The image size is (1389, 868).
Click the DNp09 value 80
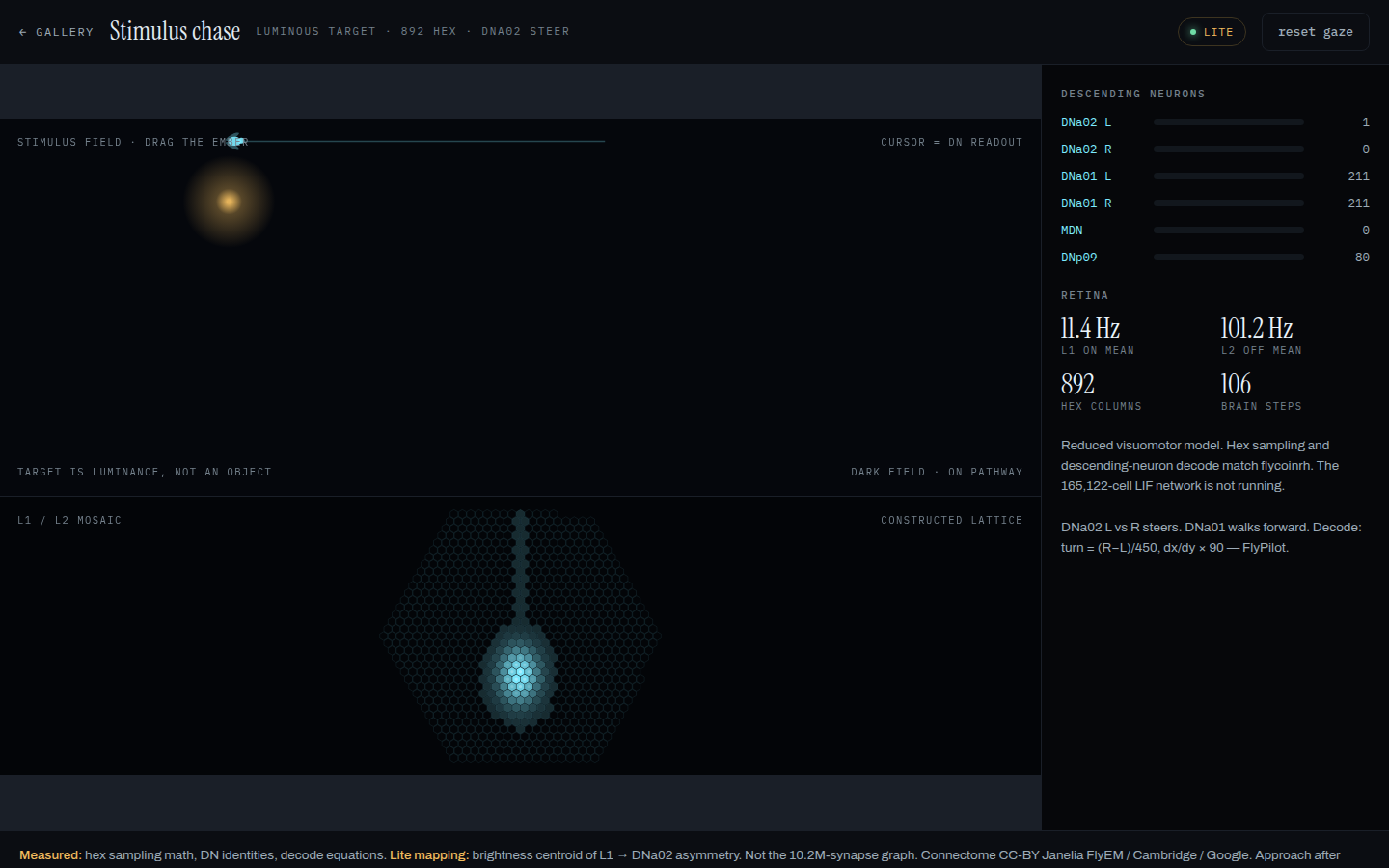coord(1362,258)
